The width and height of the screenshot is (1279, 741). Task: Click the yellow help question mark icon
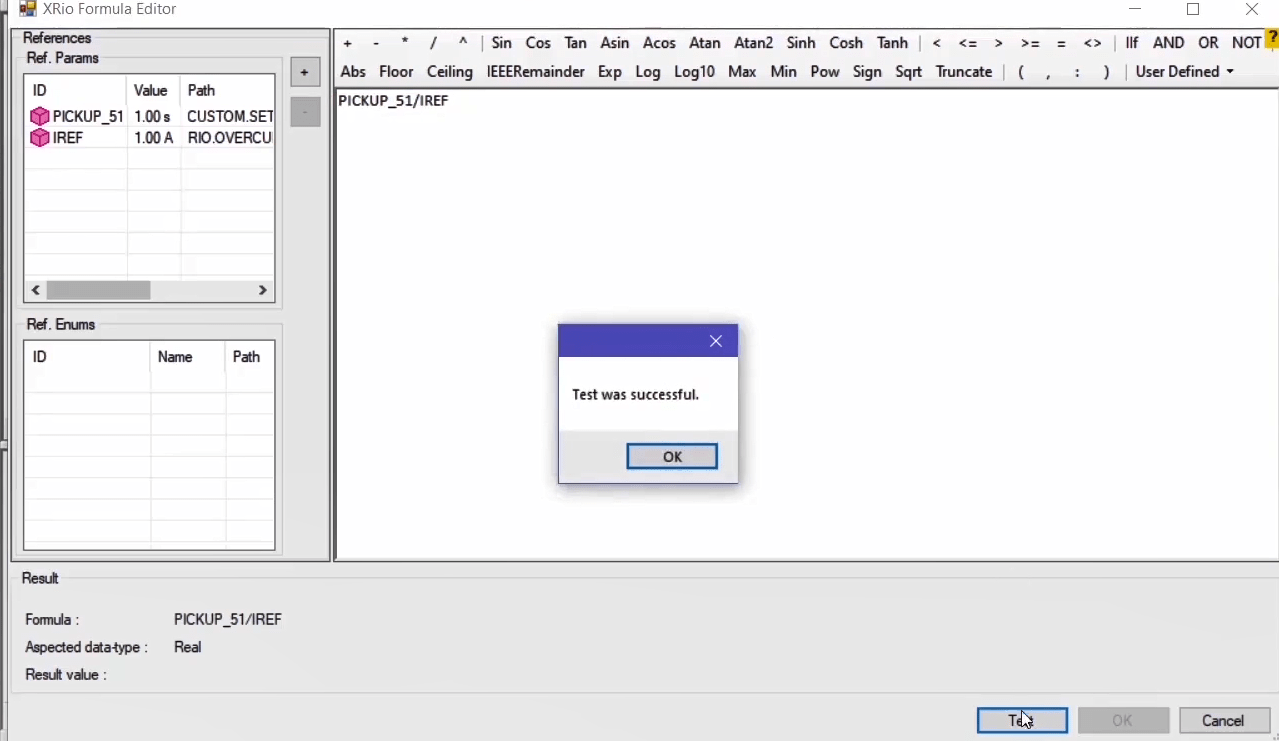(1272, 39)
